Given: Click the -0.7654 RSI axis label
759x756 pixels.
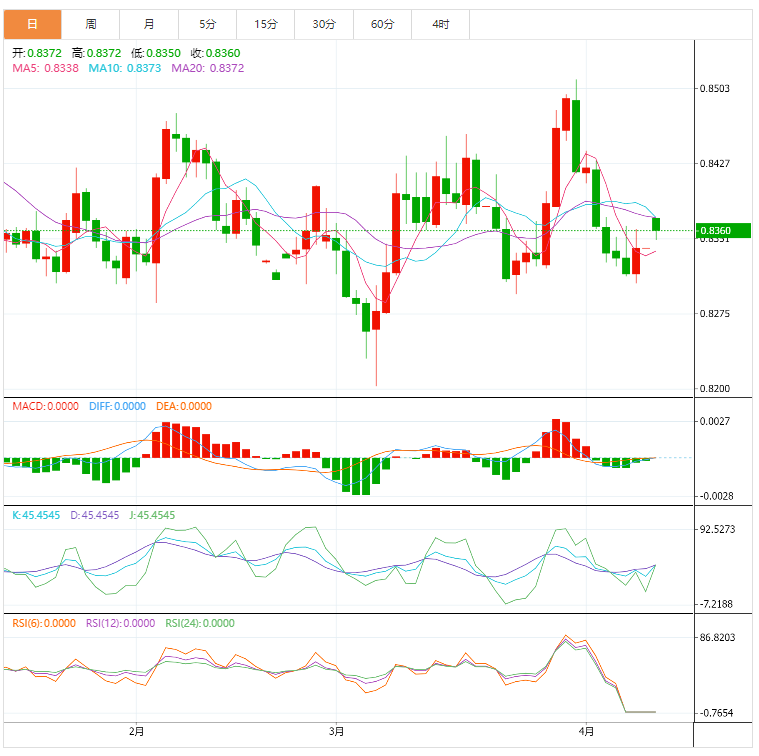Looking at the screenshot, I should [x=716, y=713].
